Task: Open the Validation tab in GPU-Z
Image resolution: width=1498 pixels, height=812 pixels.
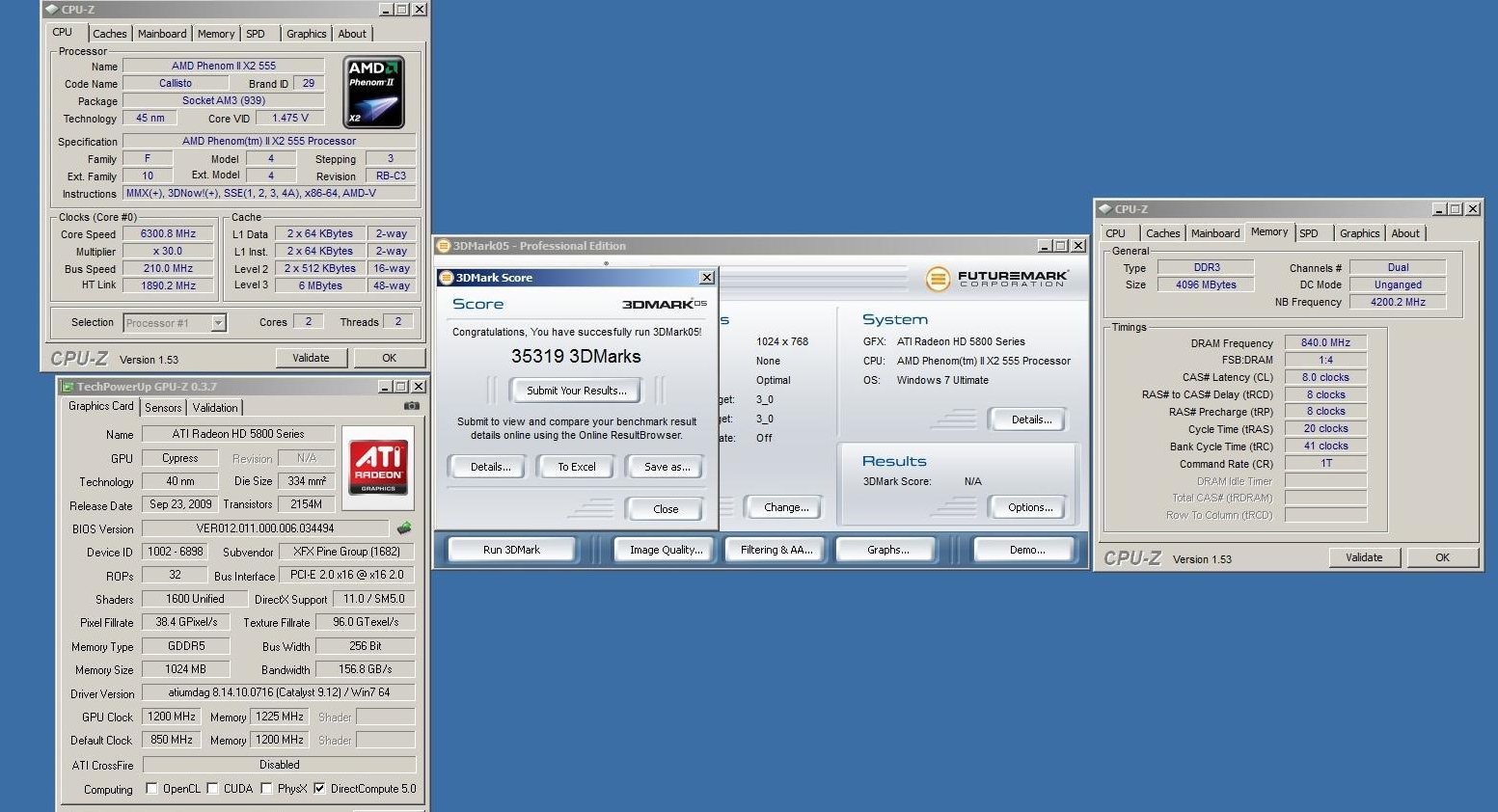Action: [215, 408]
